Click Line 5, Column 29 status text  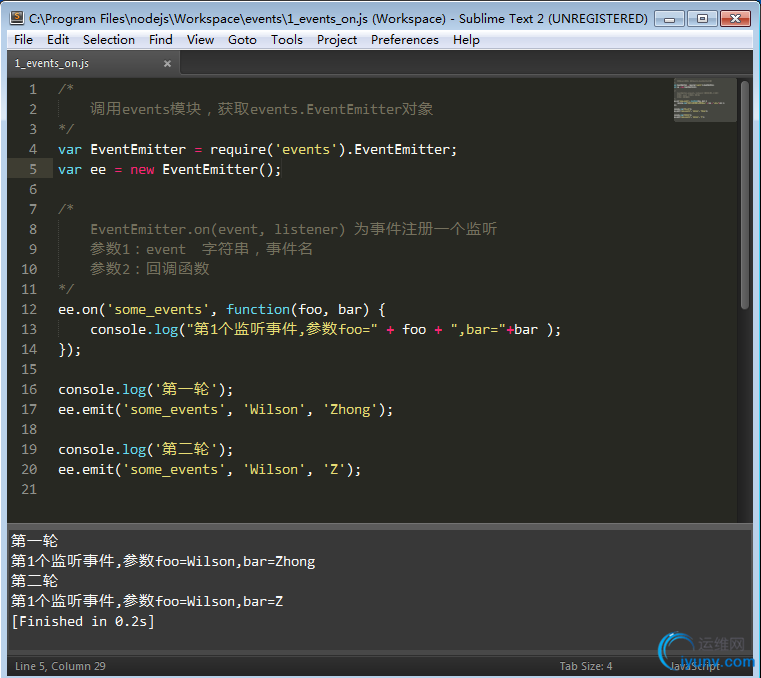60,666
